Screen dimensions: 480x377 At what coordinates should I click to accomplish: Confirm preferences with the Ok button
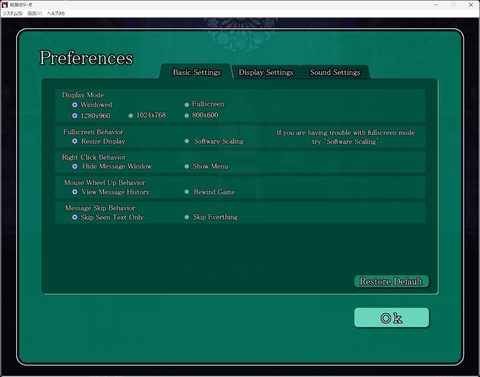pos(391,318)
